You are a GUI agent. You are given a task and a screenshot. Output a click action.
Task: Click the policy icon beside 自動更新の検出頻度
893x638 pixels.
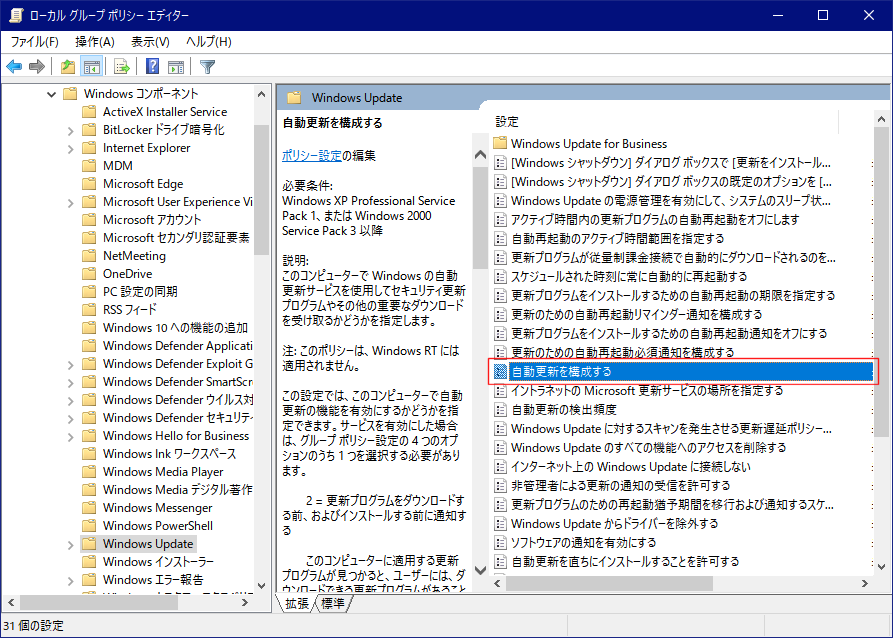[x=500, y=410]
